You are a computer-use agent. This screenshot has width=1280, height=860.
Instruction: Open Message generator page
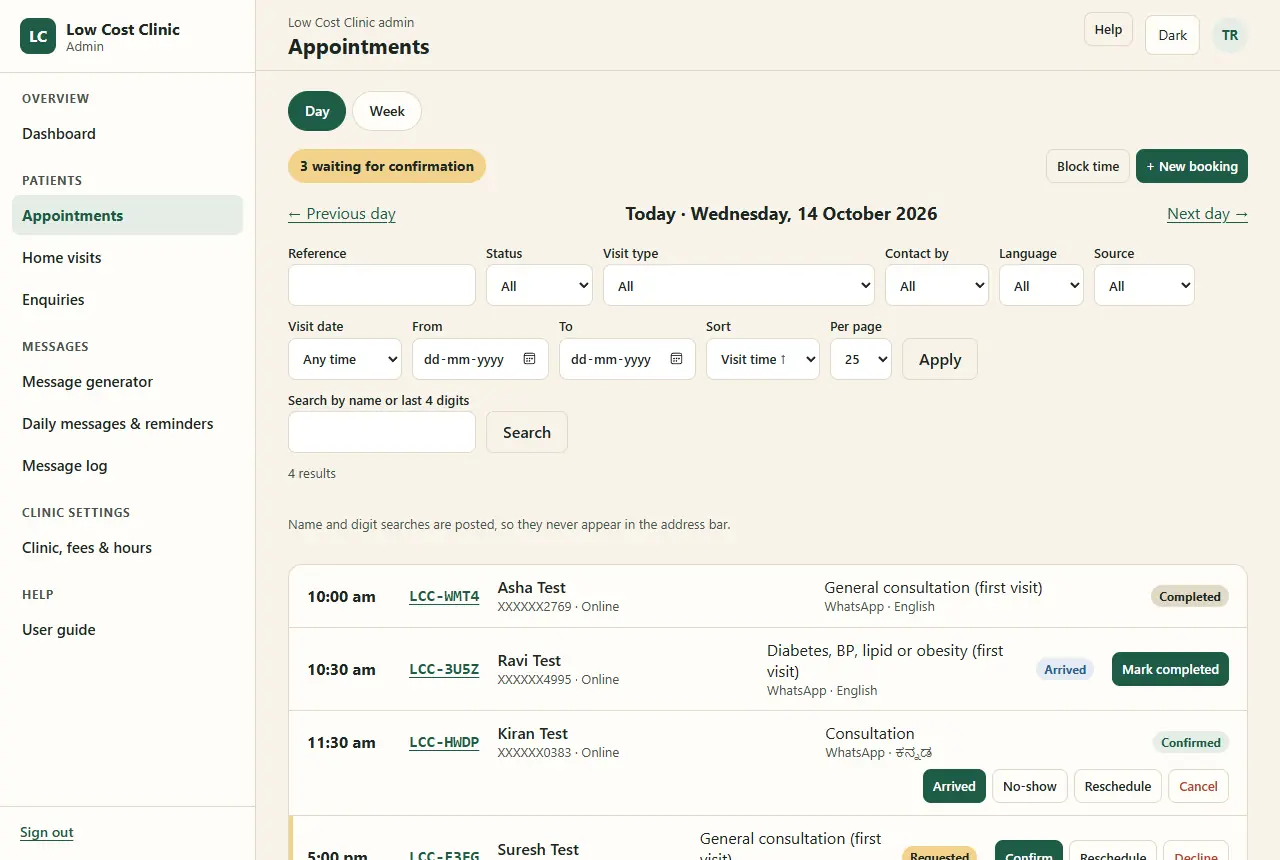pyautogui.click(x=127, y=382)
